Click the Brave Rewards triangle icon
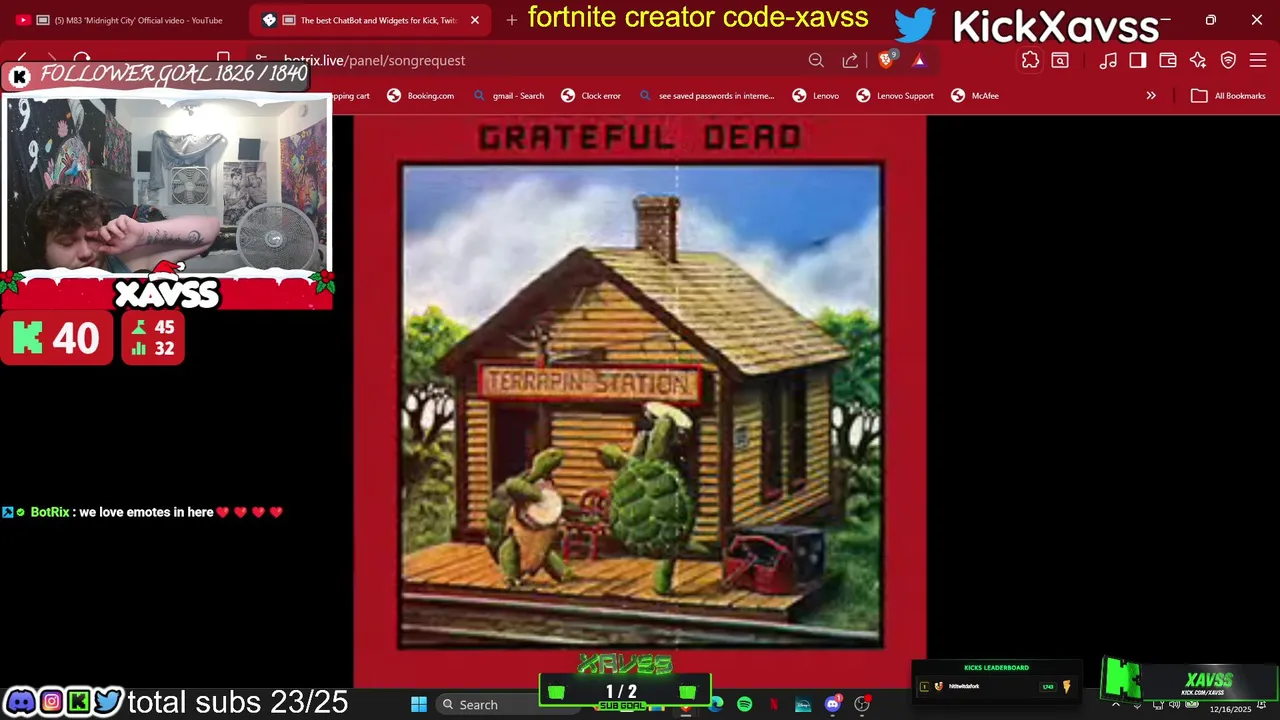This screenshot has width=1280, height=720. (919, 60)
